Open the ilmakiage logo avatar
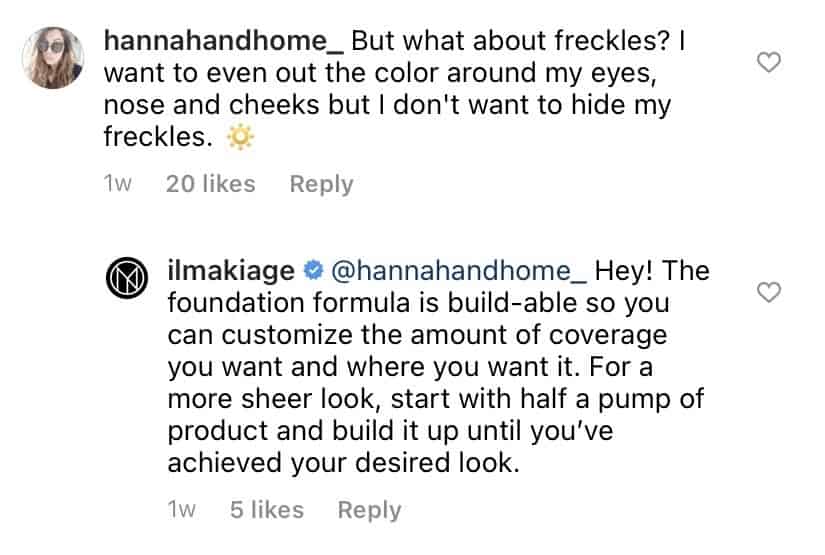Image resolution: width=825 pixels, height=555 pixels. [126, 278]
